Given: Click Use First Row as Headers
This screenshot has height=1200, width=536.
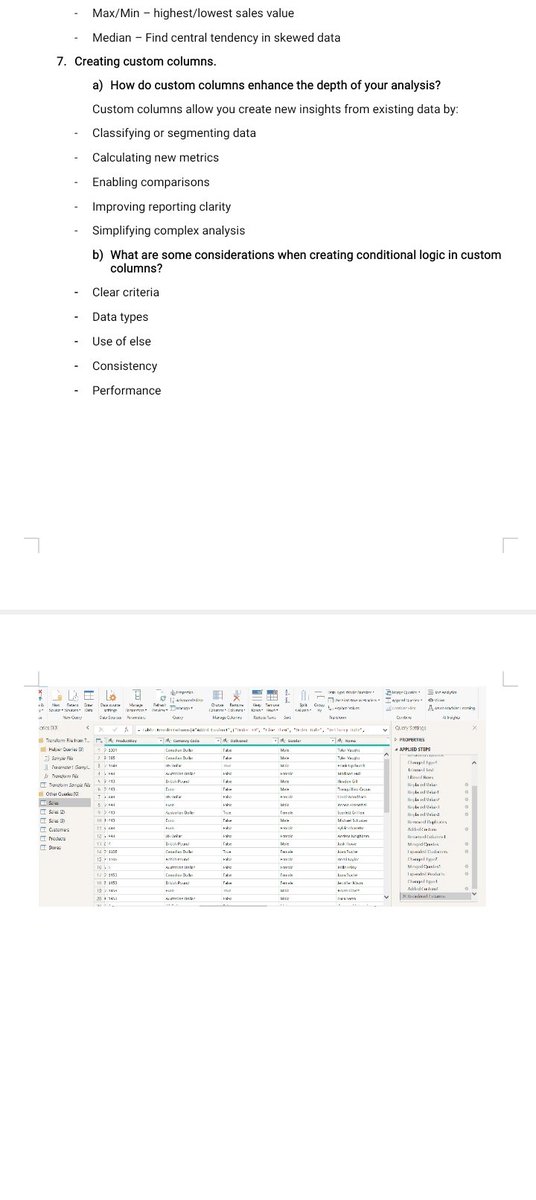Looking at the screenshot, I should pos(353,700).
